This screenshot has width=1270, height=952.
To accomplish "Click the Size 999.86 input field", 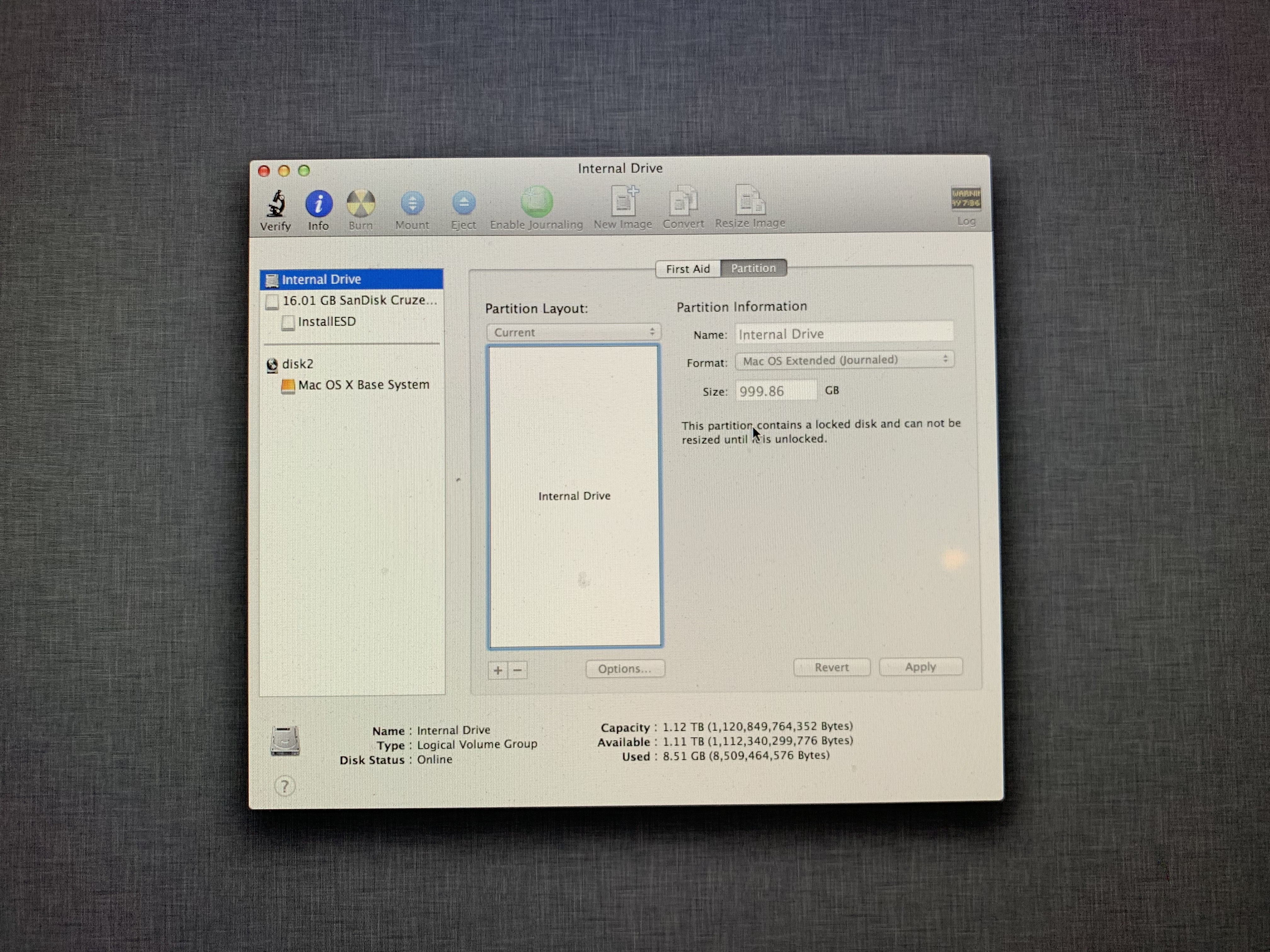I will (x=776, y=391).
